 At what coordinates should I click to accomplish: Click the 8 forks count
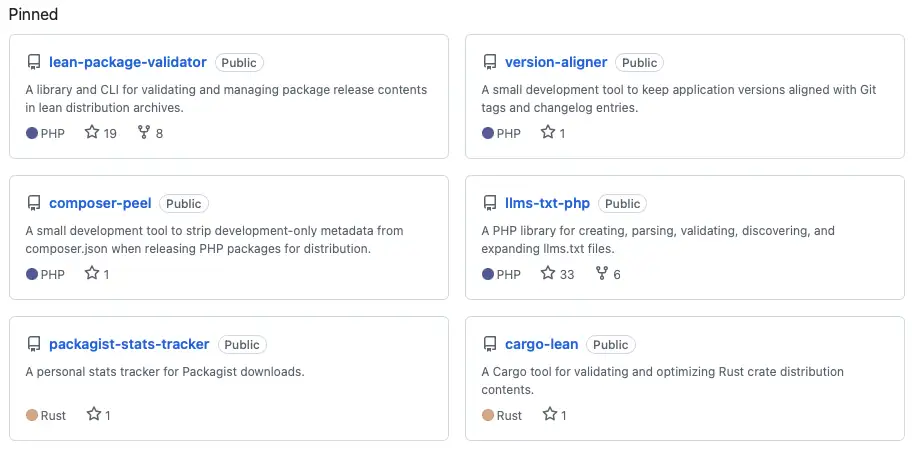coord(159,133)
